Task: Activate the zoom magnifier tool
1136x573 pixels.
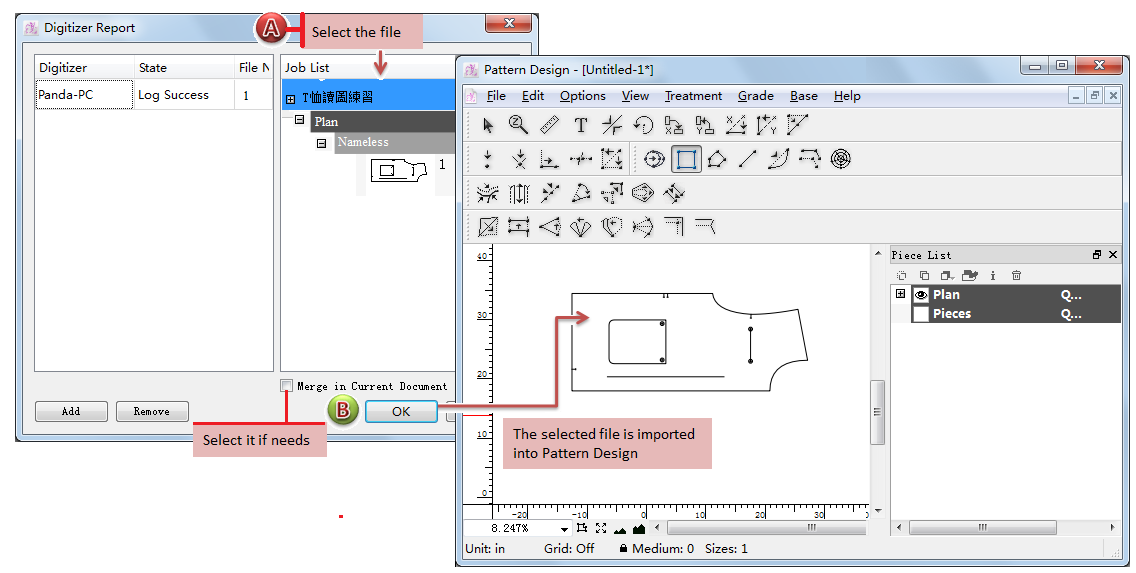Action: click(518, 125)
